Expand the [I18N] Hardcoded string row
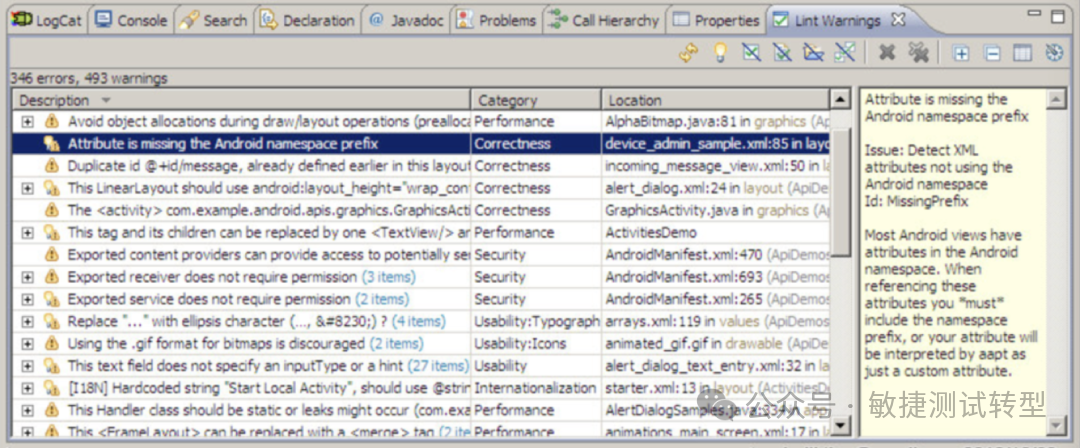This screenshot has height=448, width=1080. click(x=28, y=388)
